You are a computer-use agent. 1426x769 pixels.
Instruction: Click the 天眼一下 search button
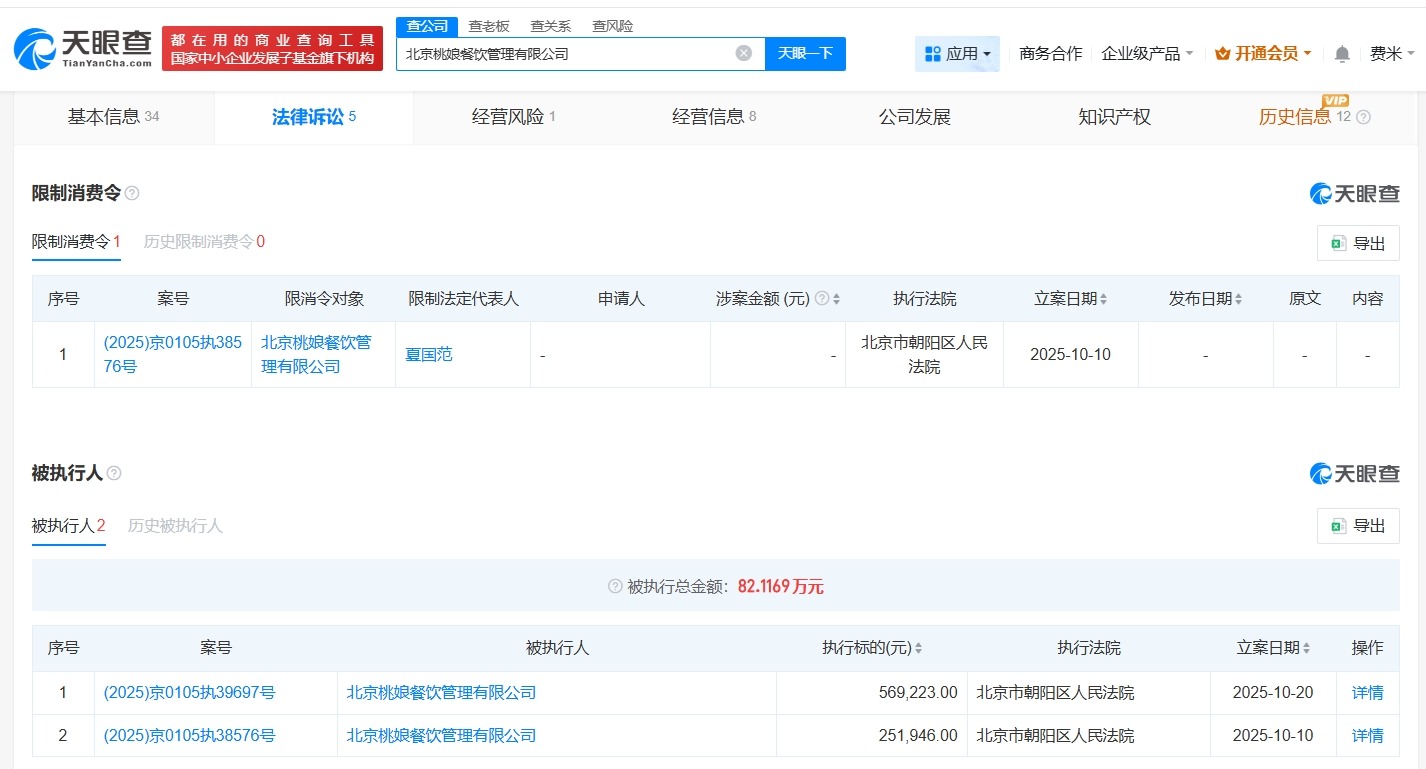click(x=805, y=54)
